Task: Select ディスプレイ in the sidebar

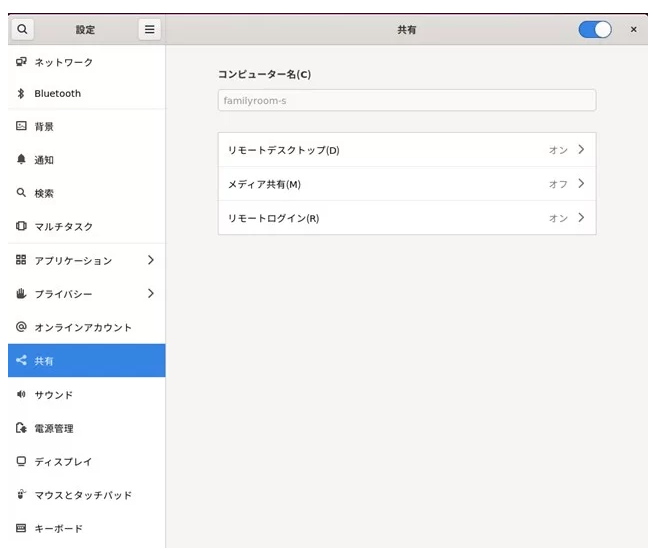Action: [x=87, y=461]
